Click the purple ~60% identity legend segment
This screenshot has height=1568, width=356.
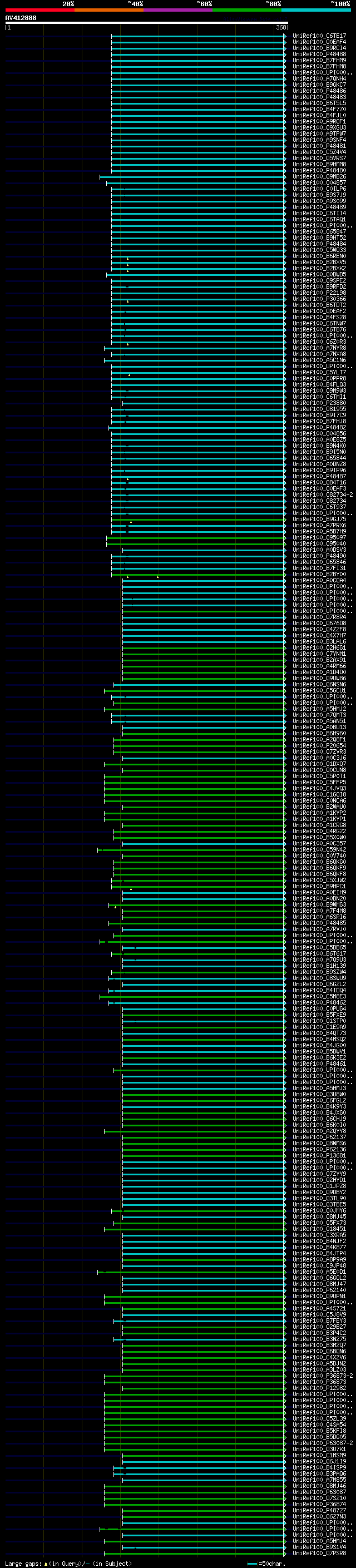coord(179,10)
